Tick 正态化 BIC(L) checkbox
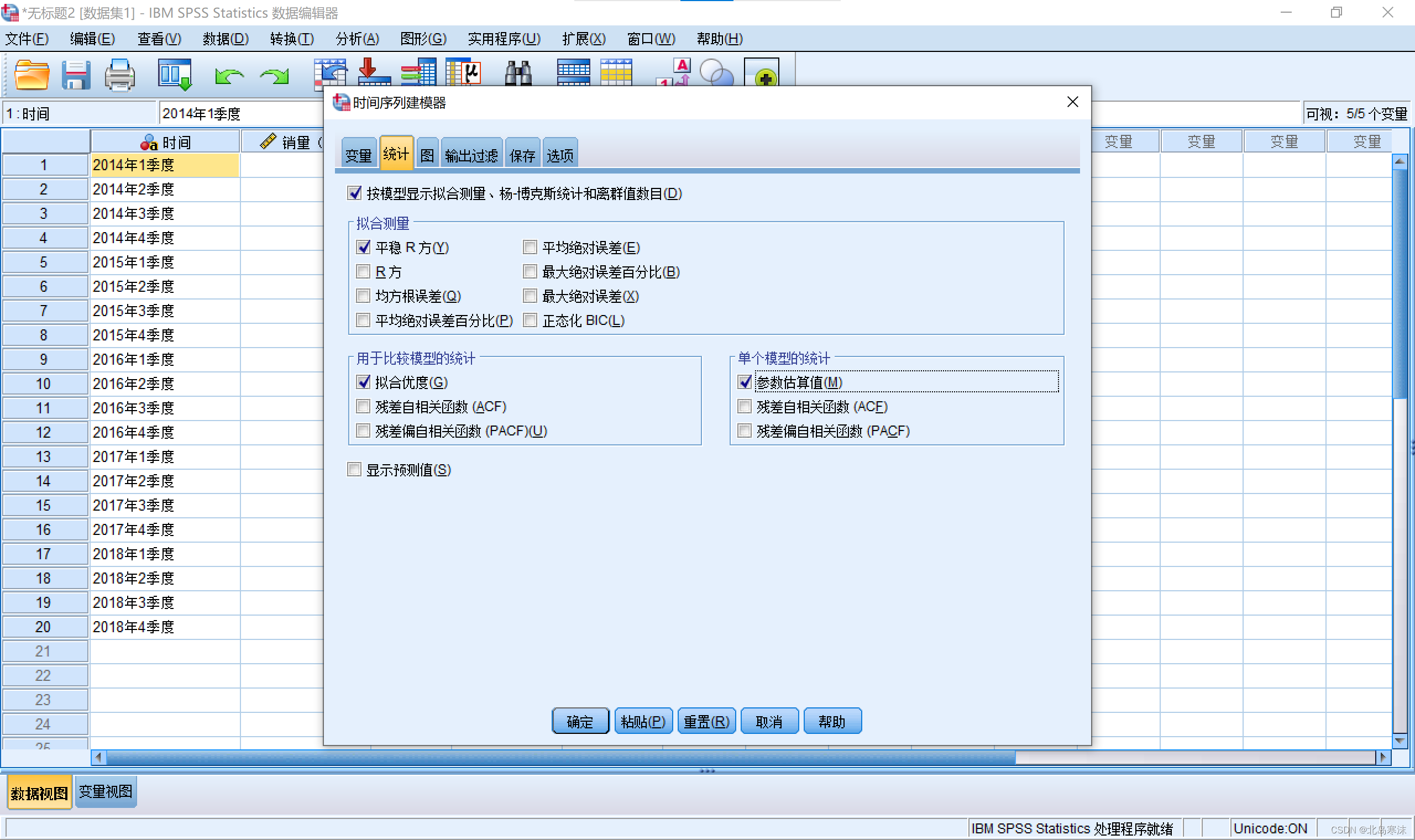The image size is (1415, 840). click(x=530, y=321)
